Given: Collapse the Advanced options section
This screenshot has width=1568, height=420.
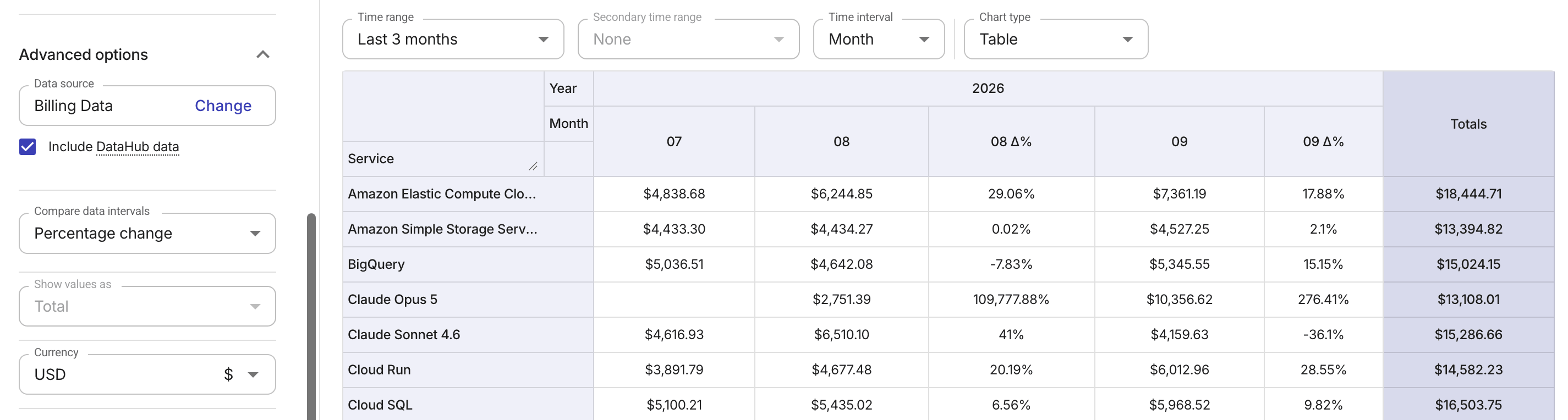Looking at the screenshot, I should pos(262,55).
